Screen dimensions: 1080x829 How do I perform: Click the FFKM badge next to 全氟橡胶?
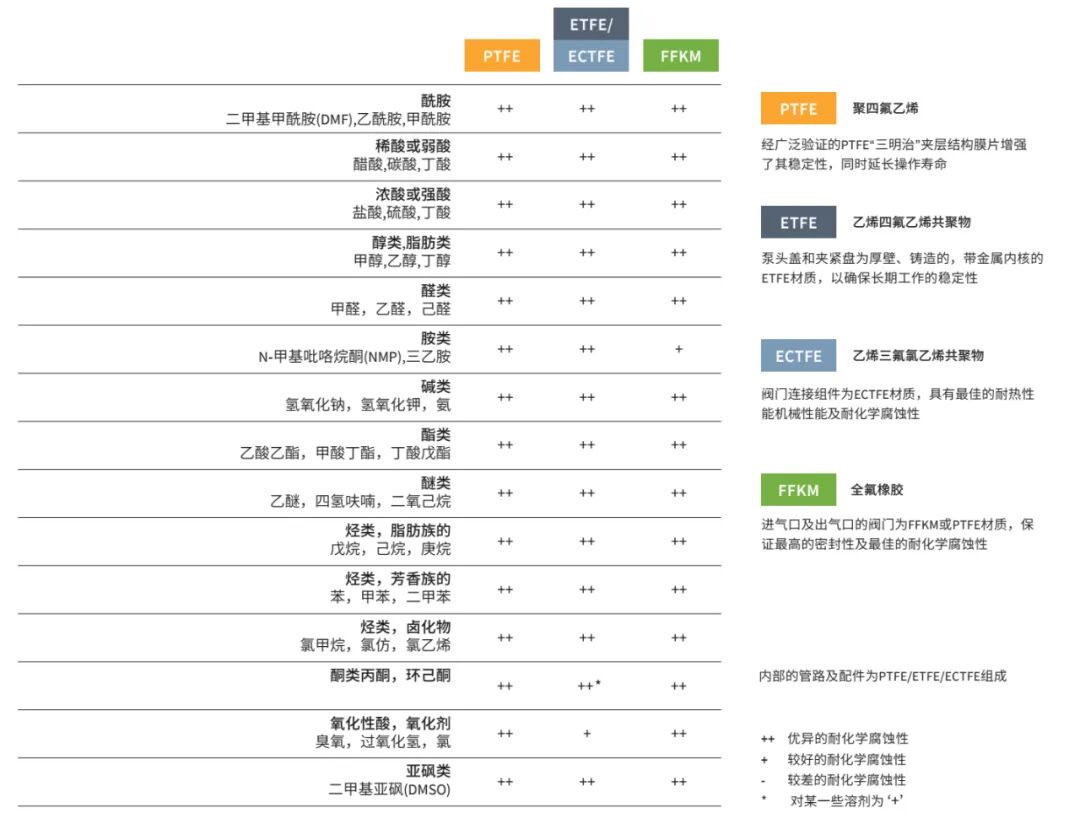[797, 490]
